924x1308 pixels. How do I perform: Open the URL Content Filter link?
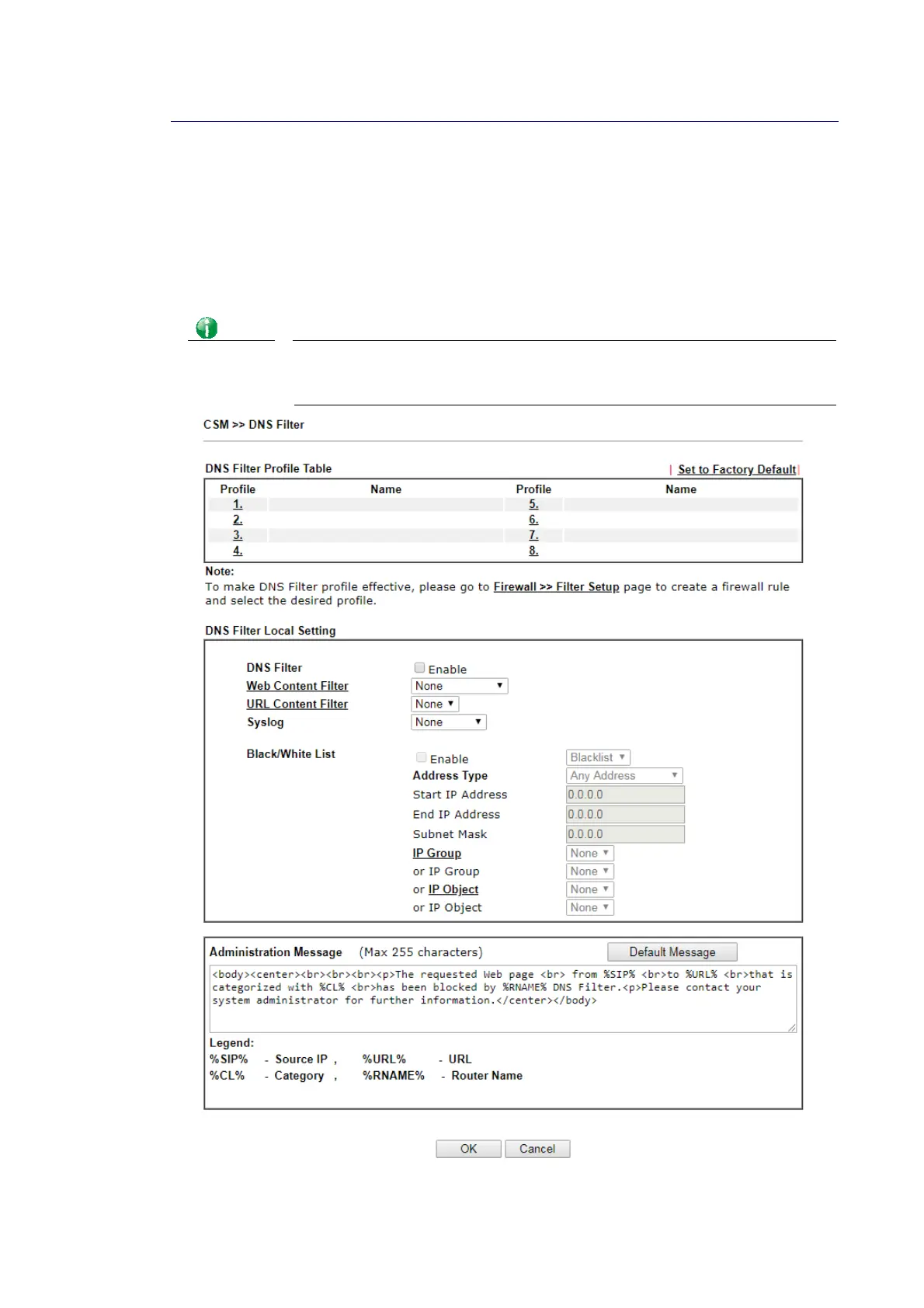coord(297,704)
